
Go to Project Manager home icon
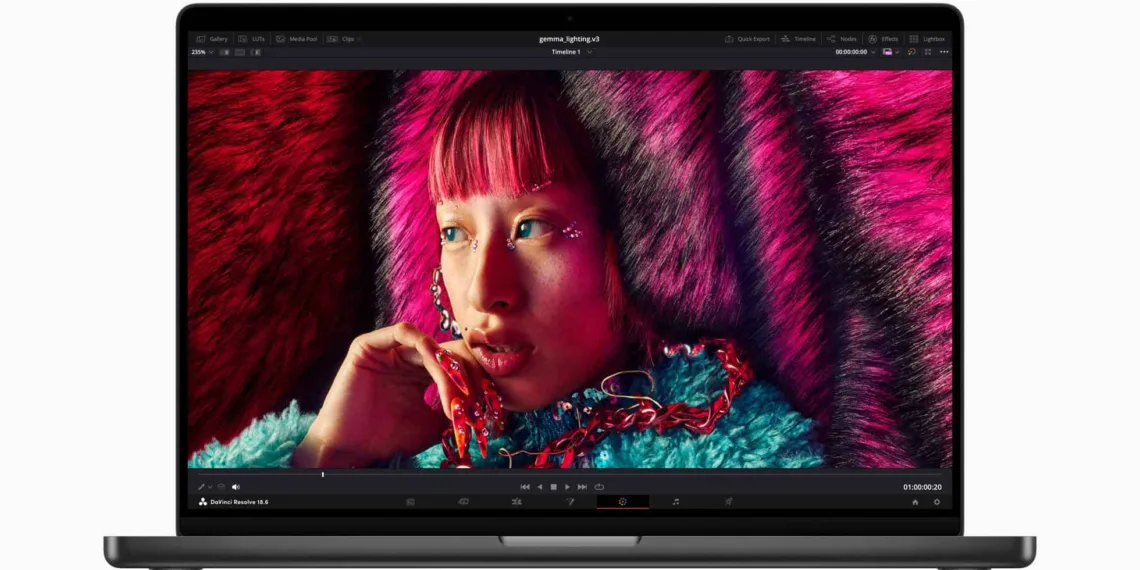click(915, 502)
